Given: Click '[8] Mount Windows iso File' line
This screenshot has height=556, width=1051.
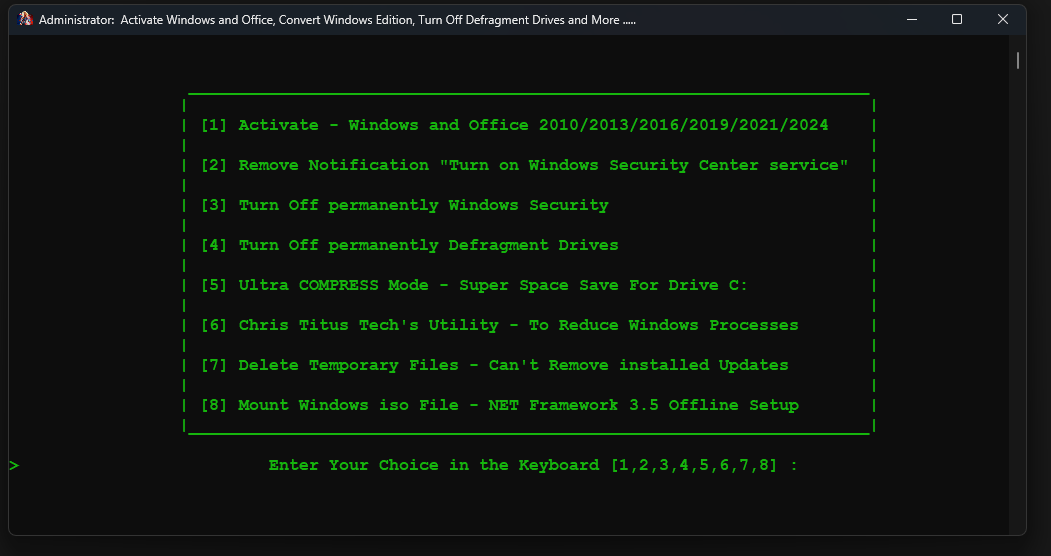Looking at the screenshot, I should click(500, 405).
